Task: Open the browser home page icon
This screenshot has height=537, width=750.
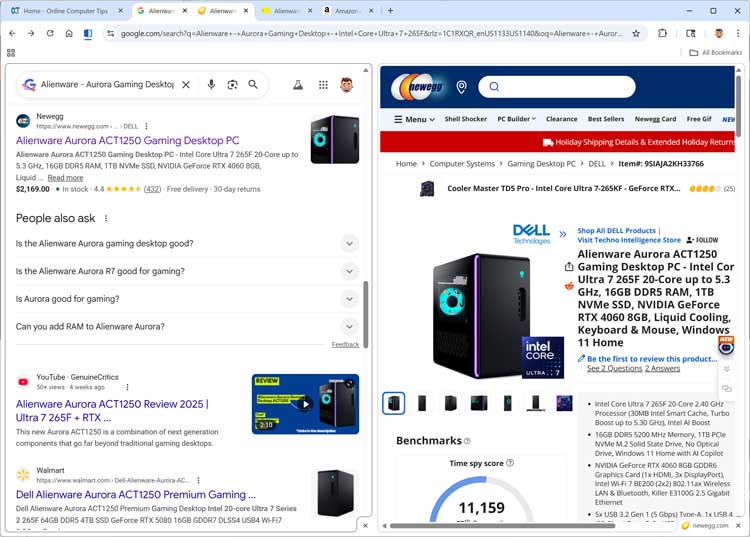Action: (x=69, y=33)
